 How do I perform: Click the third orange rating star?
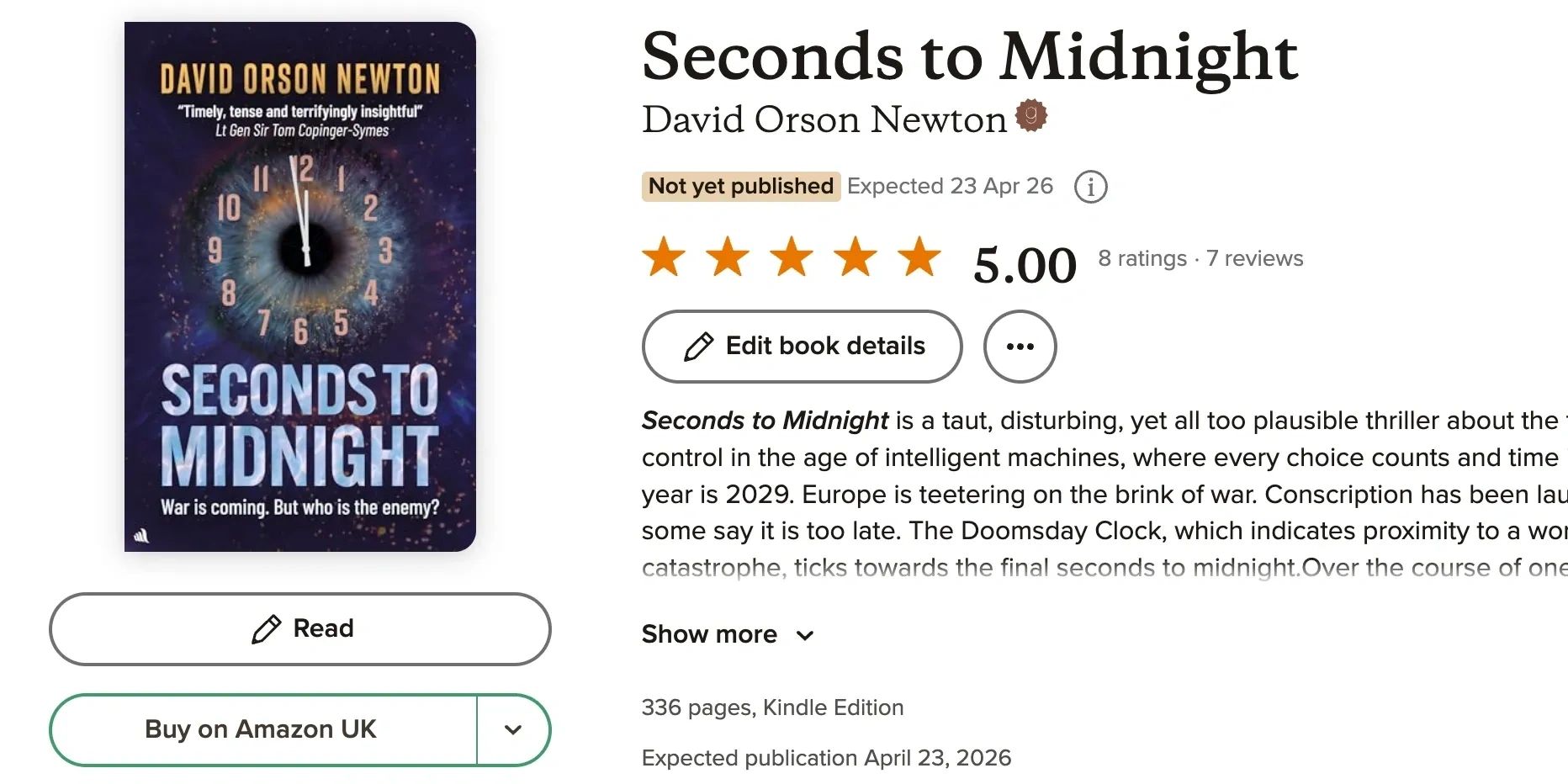coord(792,257)
